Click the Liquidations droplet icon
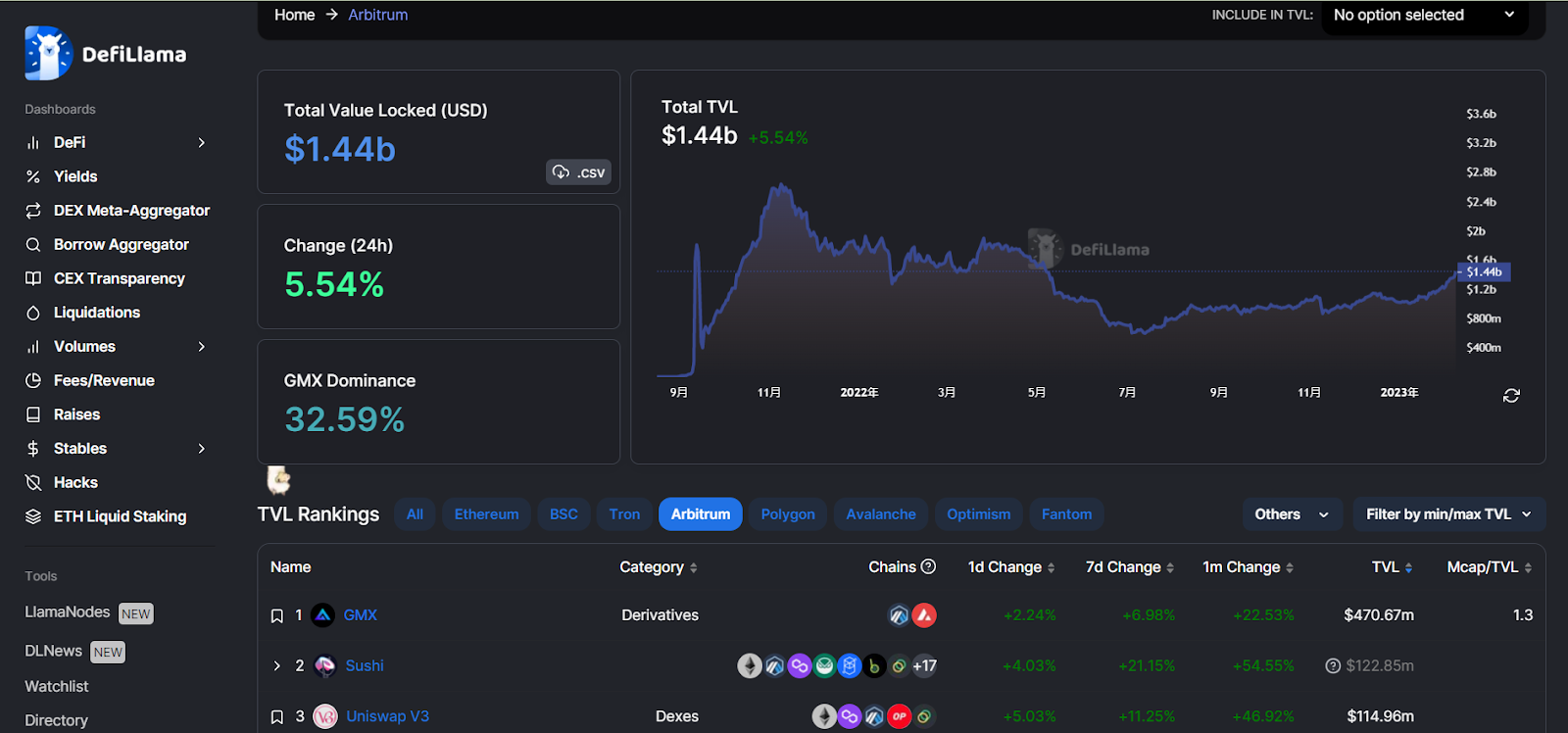 tap(33, 313)
